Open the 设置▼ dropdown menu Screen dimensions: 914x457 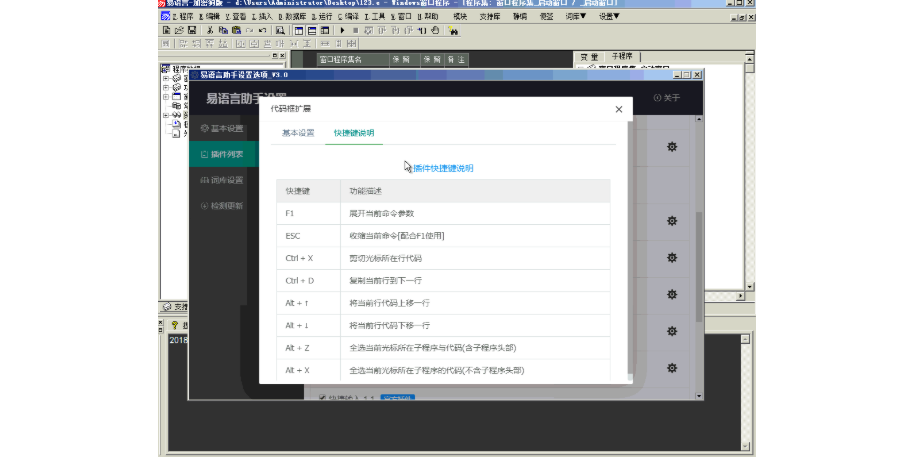tap(609, 17)
